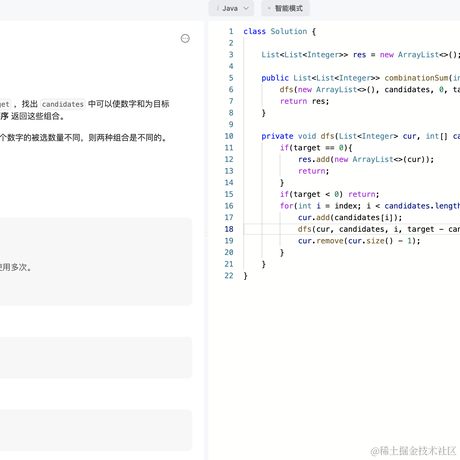Click the first example box containing 用多次
The image size is (460, 460).
pos(96,262)
